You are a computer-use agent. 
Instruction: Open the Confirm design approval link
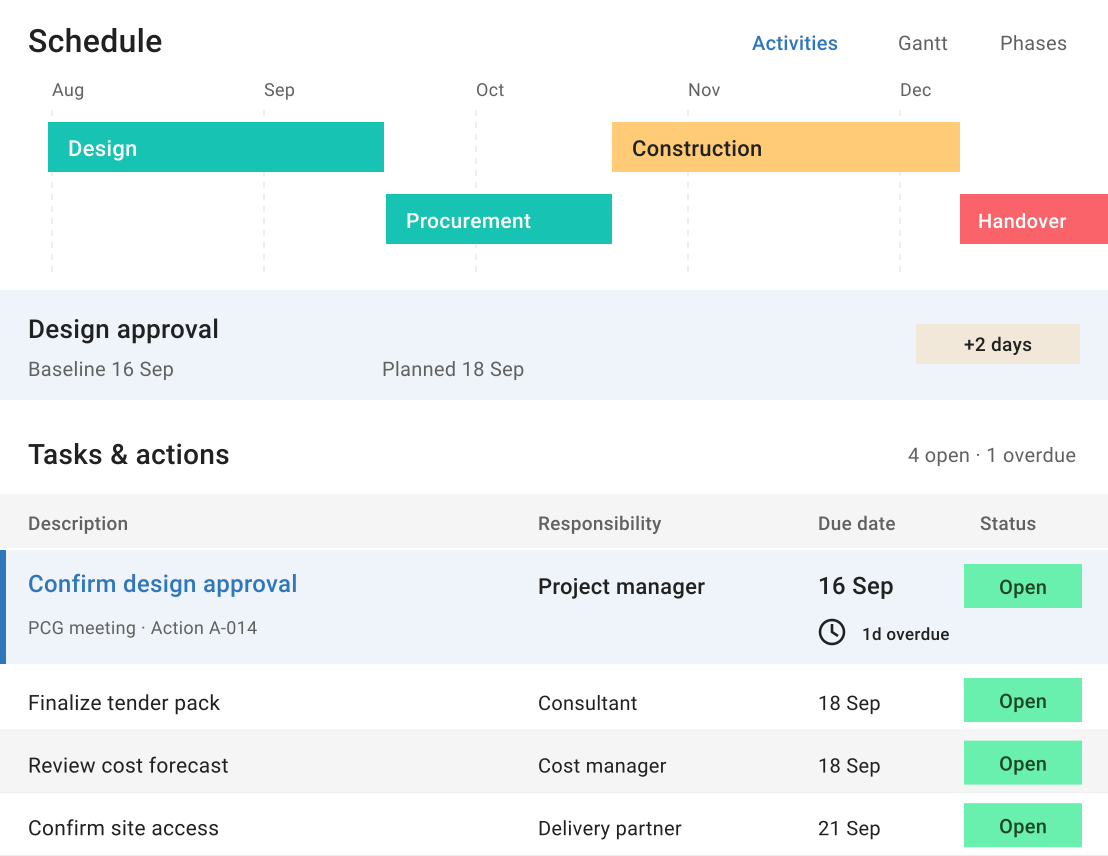pos(163,584)
